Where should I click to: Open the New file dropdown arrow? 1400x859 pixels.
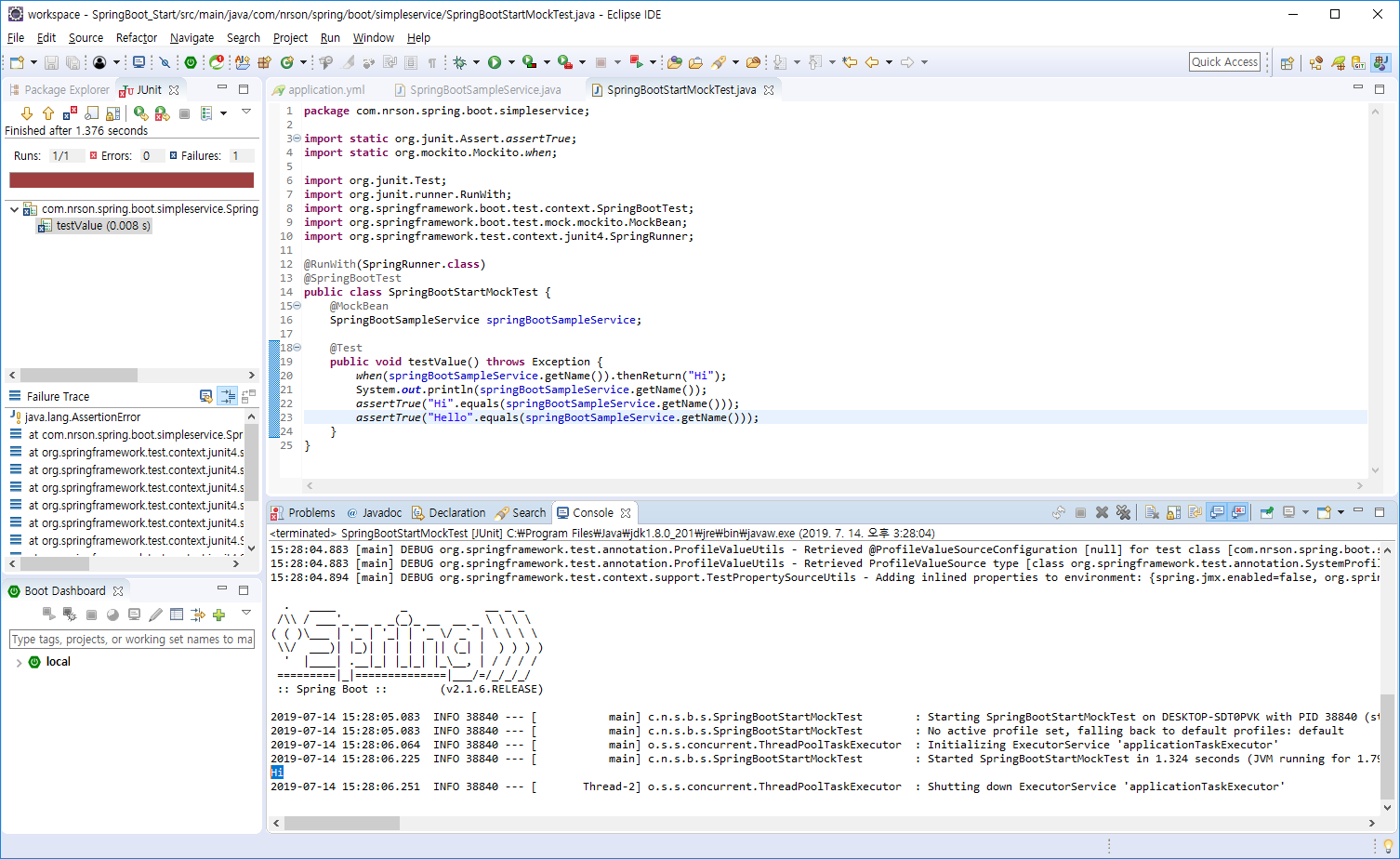33,62
